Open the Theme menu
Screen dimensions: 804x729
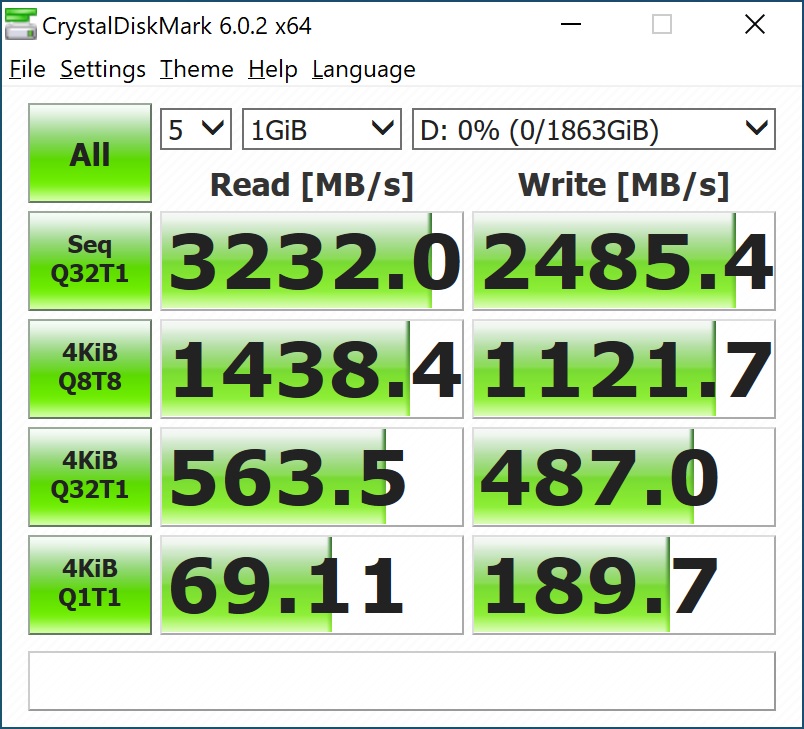[x=196, y=70]
